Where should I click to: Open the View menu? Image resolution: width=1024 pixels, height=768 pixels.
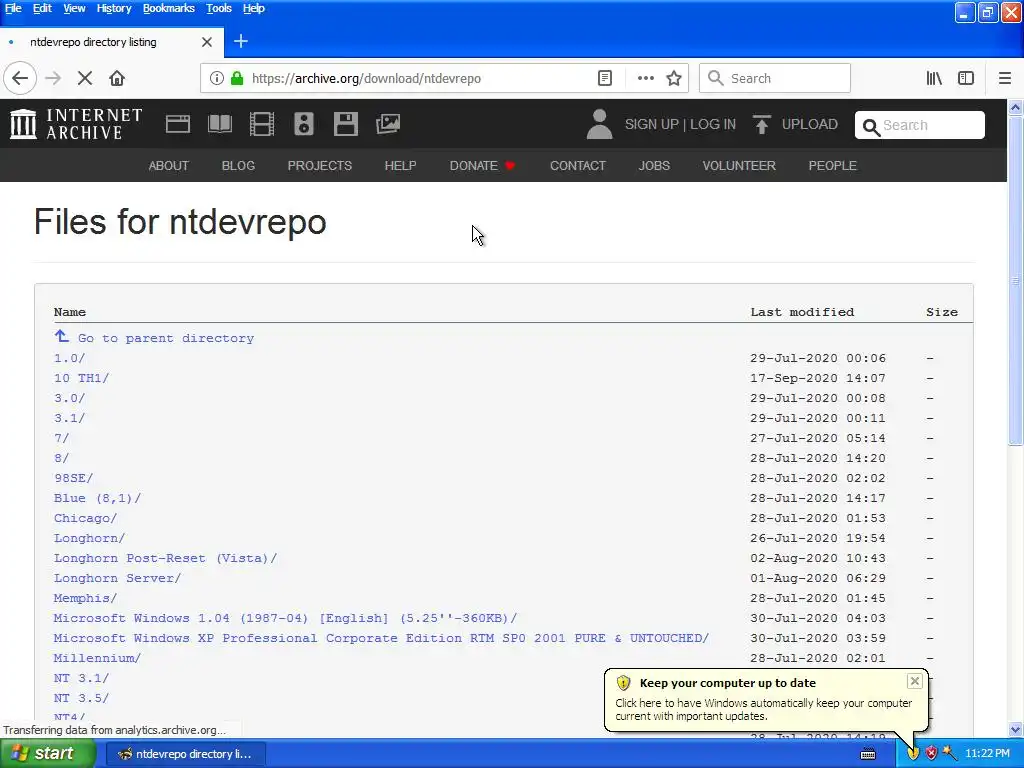[x=74, y=8]
